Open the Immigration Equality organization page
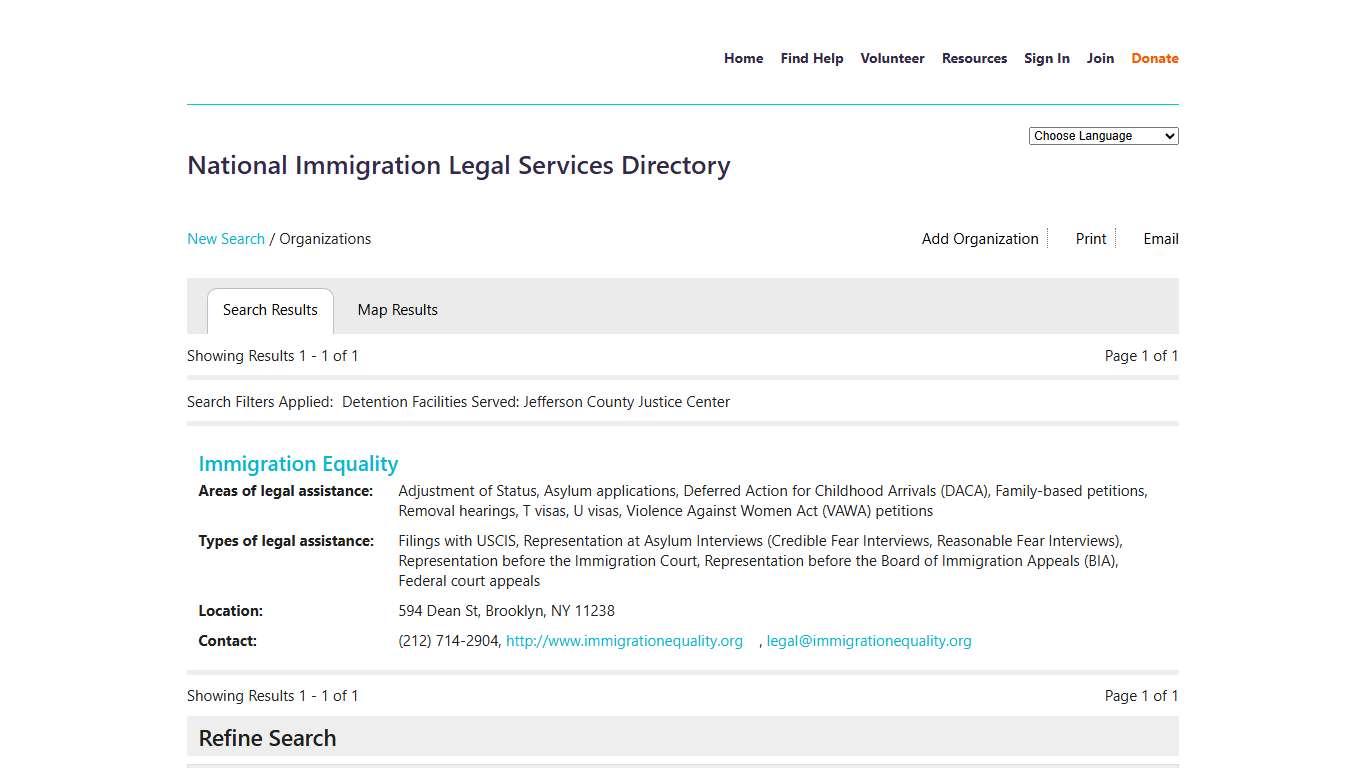This screenshot has width=1366, height=768. [298, 463]
